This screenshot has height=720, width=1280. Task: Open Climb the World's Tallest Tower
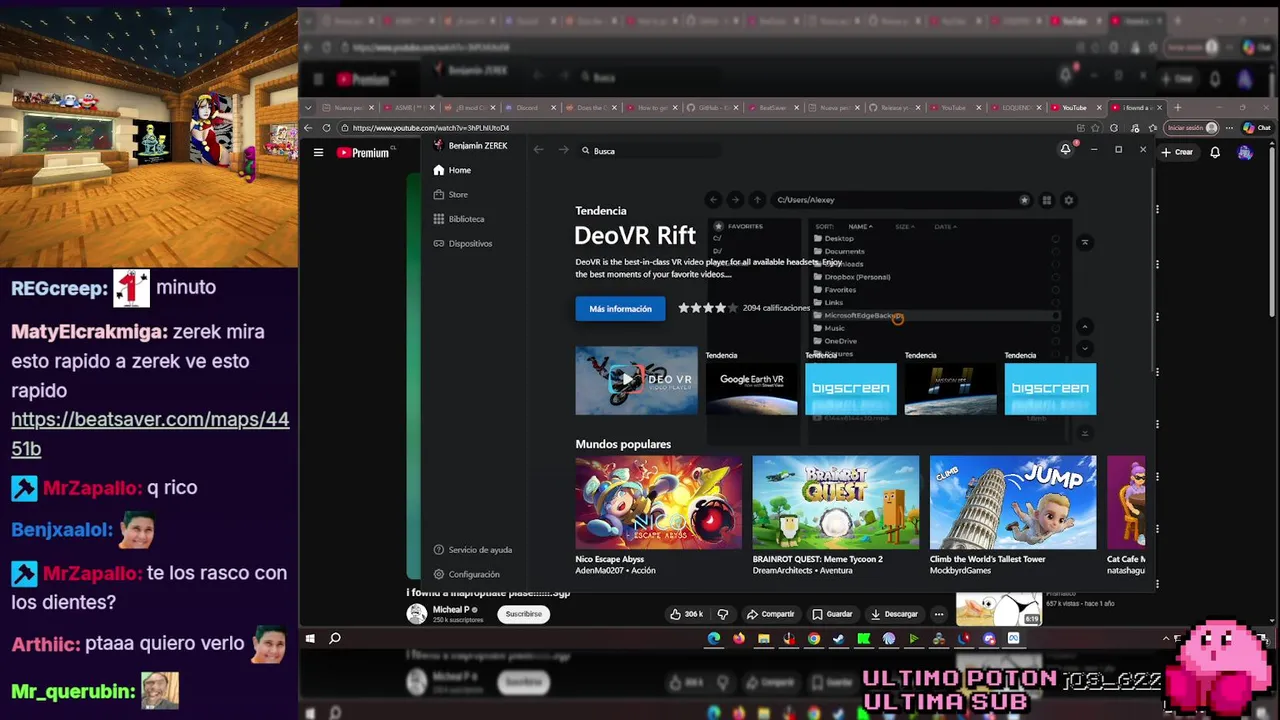pyautogui.click(x=1013, y=502)
